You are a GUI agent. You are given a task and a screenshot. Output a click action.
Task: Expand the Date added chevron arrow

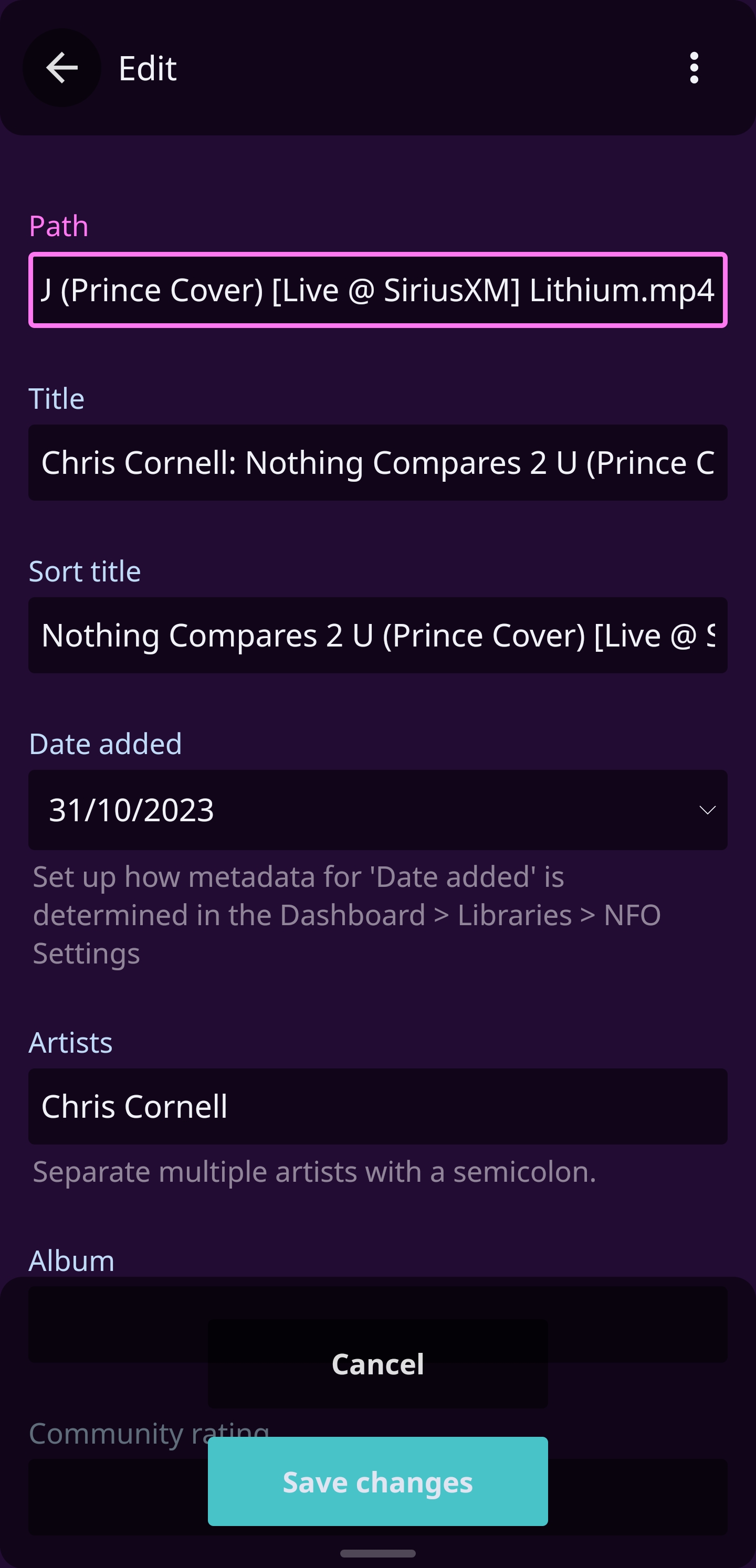point(707,810)
